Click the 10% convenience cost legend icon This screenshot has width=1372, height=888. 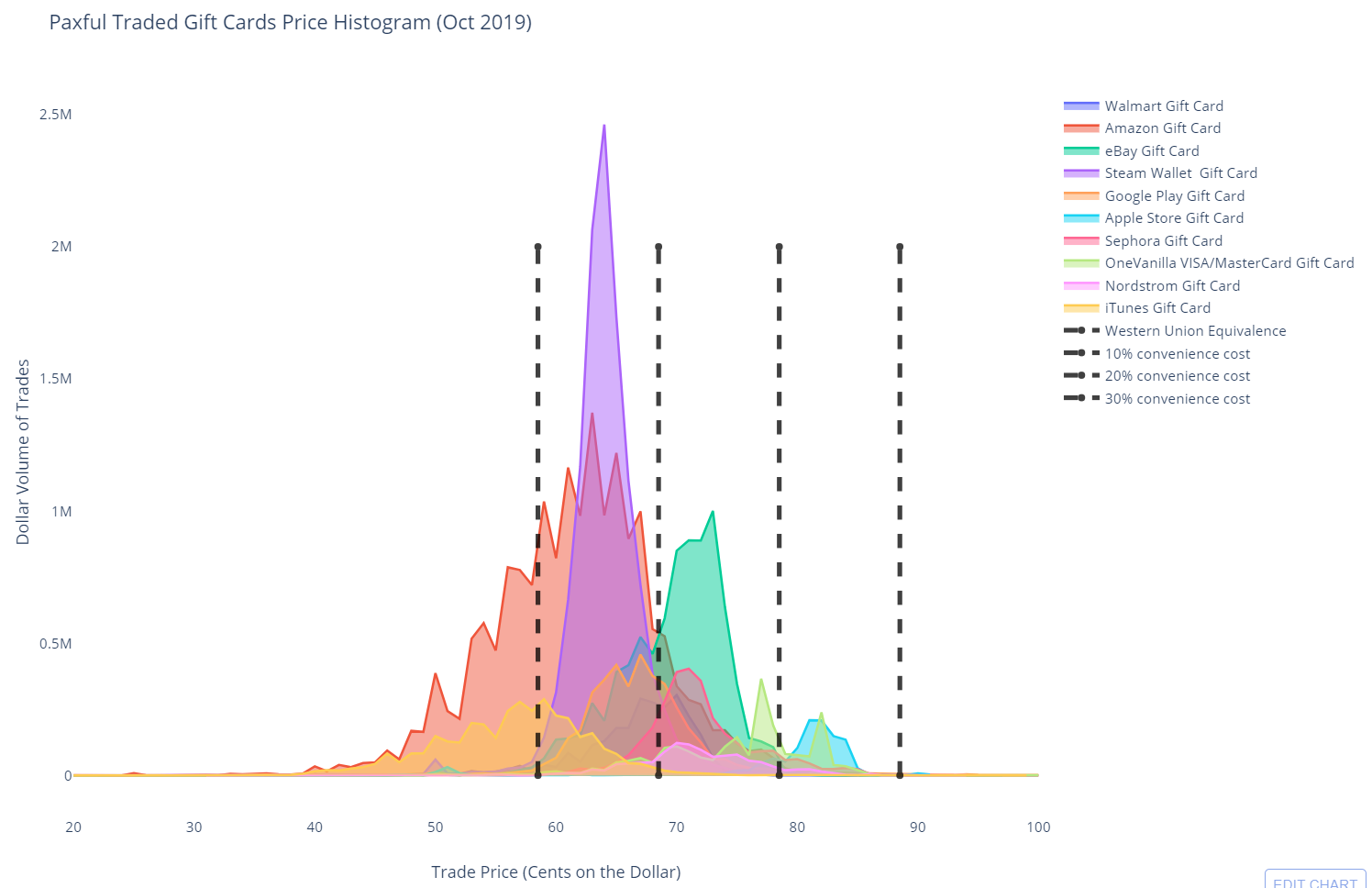pos(1081,354)
